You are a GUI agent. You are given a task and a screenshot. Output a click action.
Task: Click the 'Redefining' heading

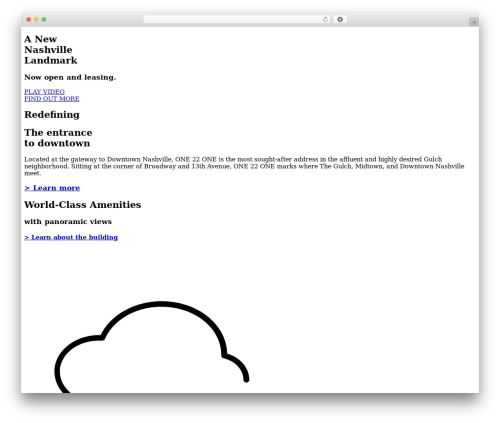coord(52,115)
